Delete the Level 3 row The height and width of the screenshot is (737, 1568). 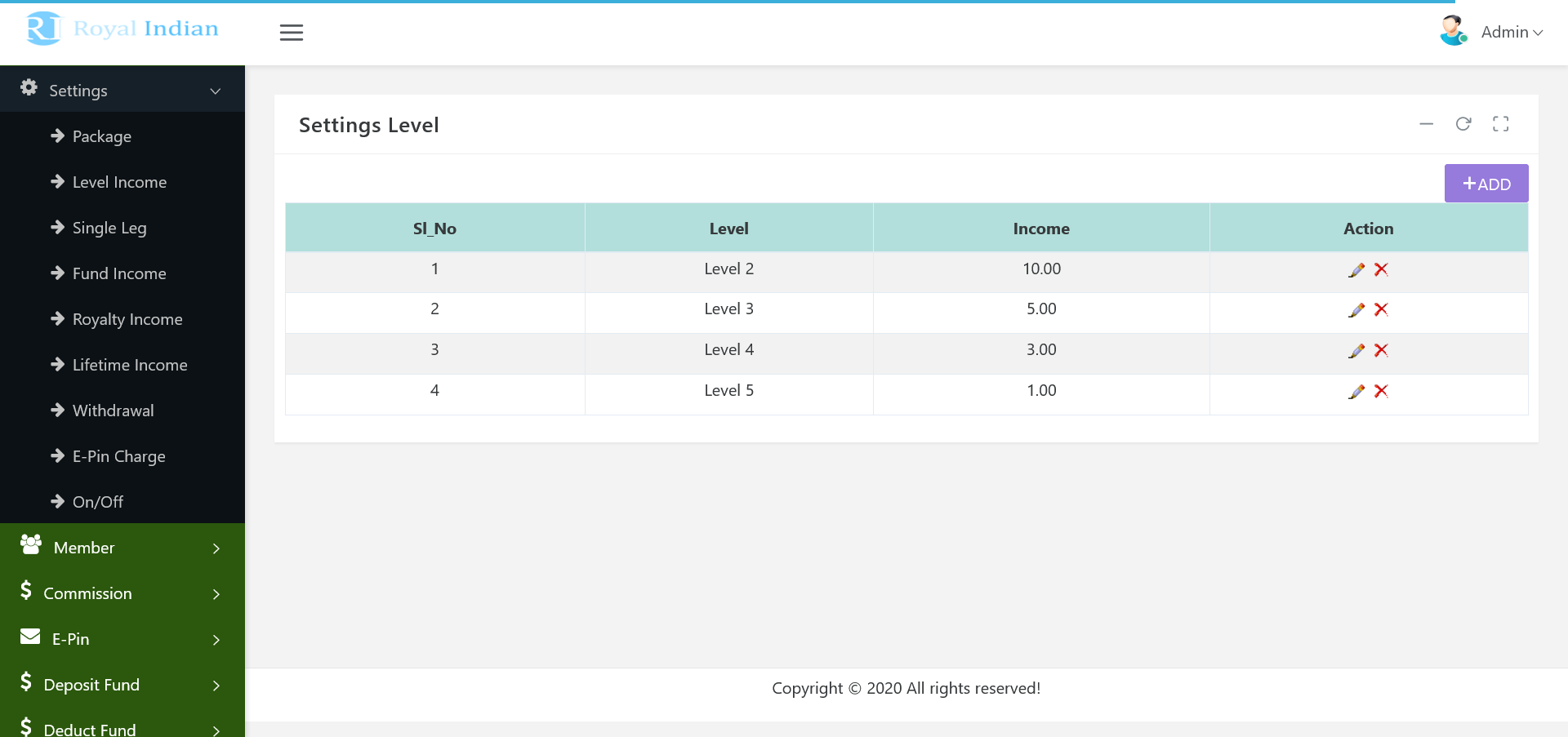click(x=1381, y=309)
